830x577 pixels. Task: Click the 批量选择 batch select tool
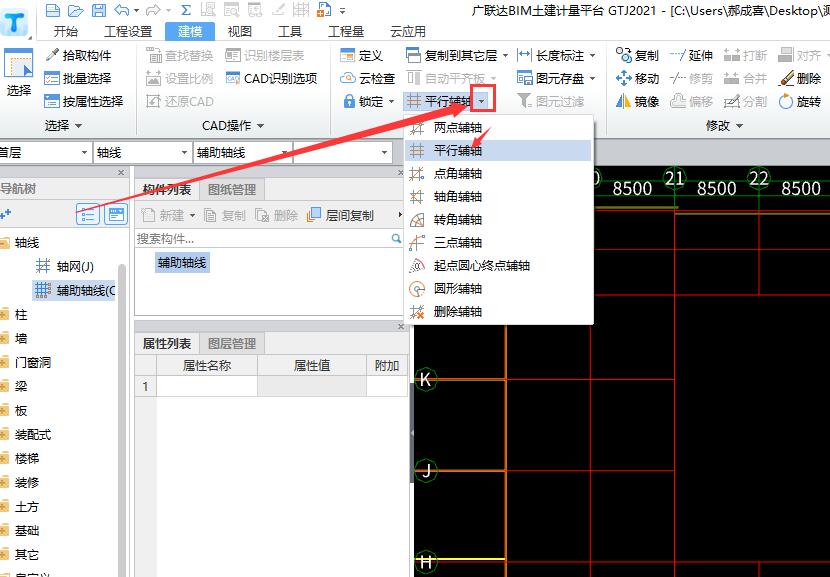78,78
